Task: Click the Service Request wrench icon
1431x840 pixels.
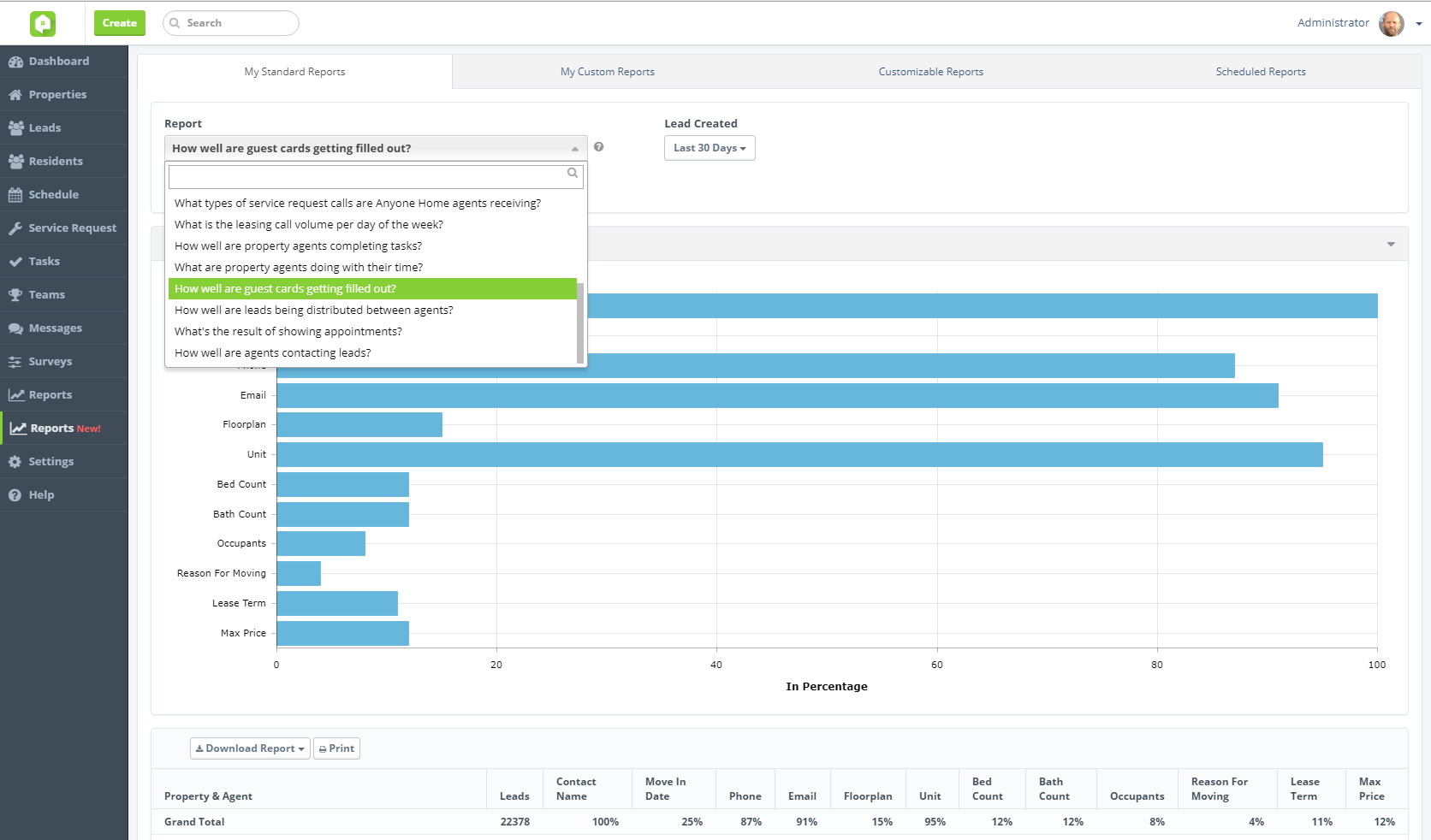Action: coord(15,228)
